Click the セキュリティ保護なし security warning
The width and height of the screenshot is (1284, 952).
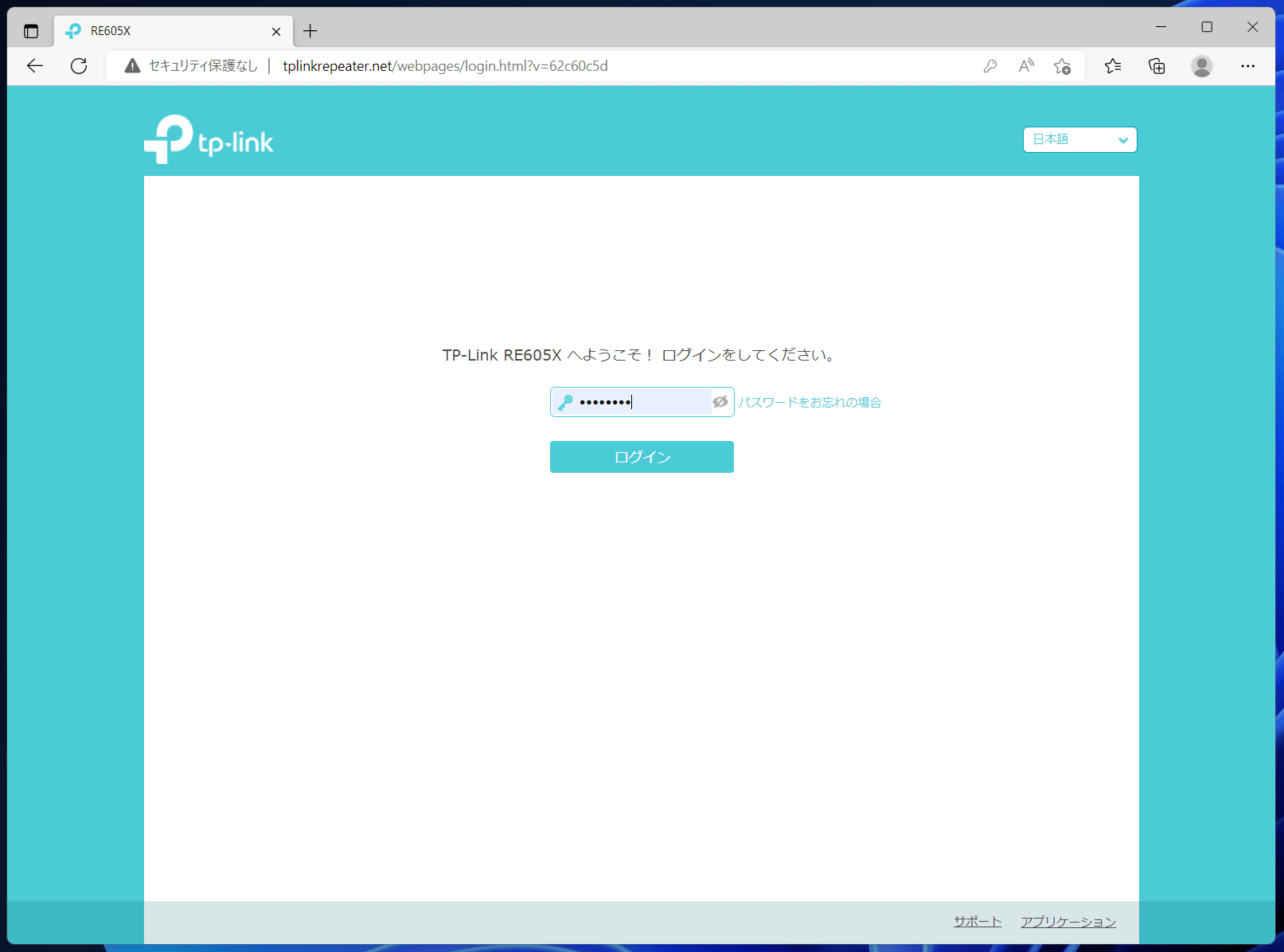(191, 66)
